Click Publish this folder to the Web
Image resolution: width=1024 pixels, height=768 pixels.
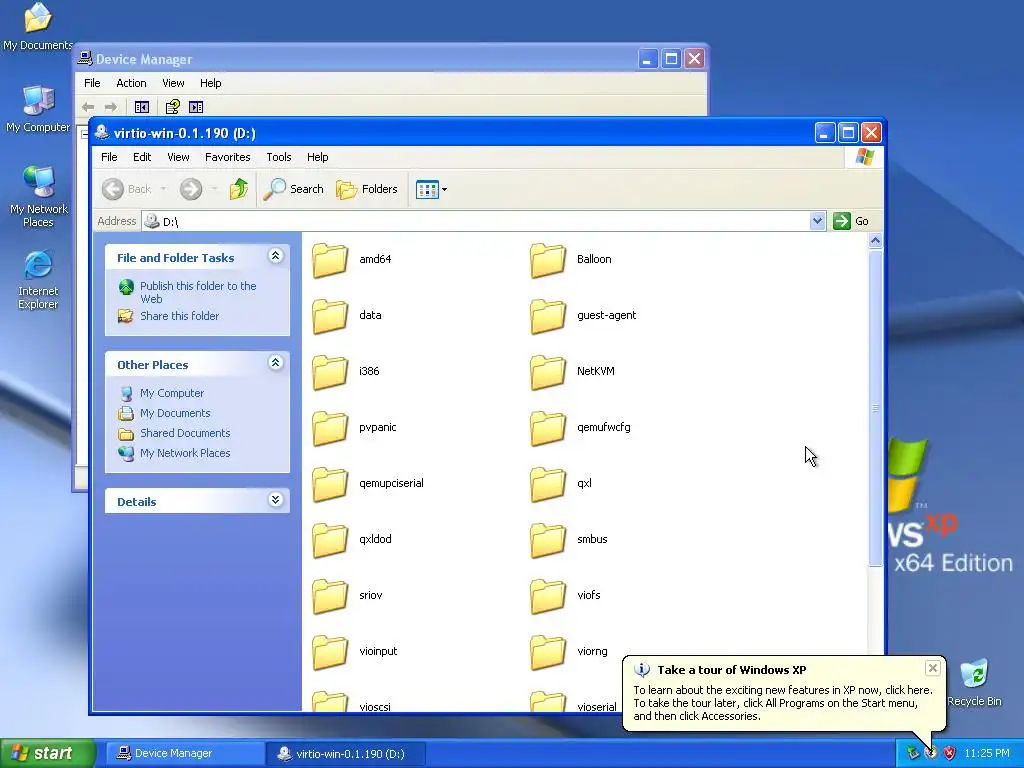(x=198, y=292)
